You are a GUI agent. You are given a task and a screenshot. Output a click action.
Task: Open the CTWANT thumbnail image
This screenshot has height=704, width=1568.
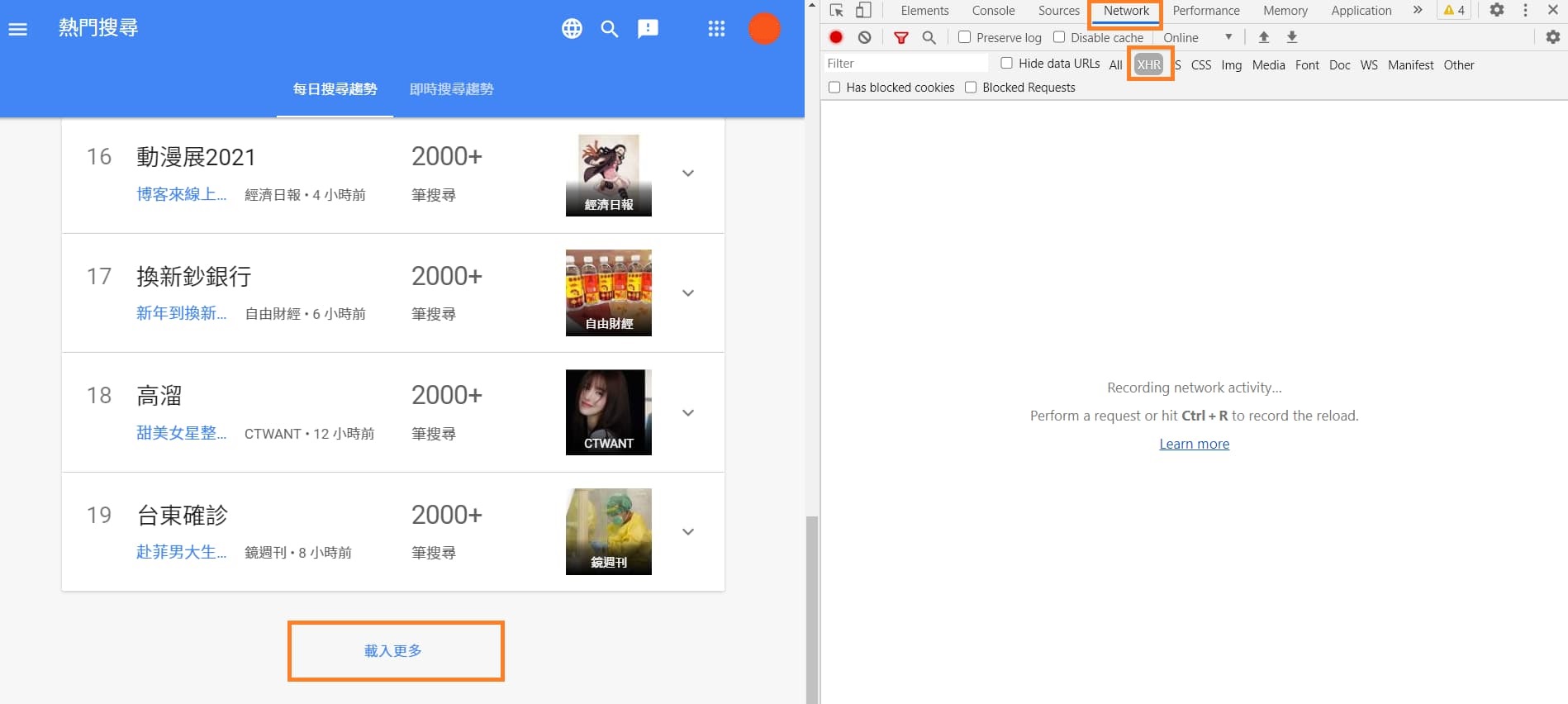pyautogui.click(x=609, y=412)
